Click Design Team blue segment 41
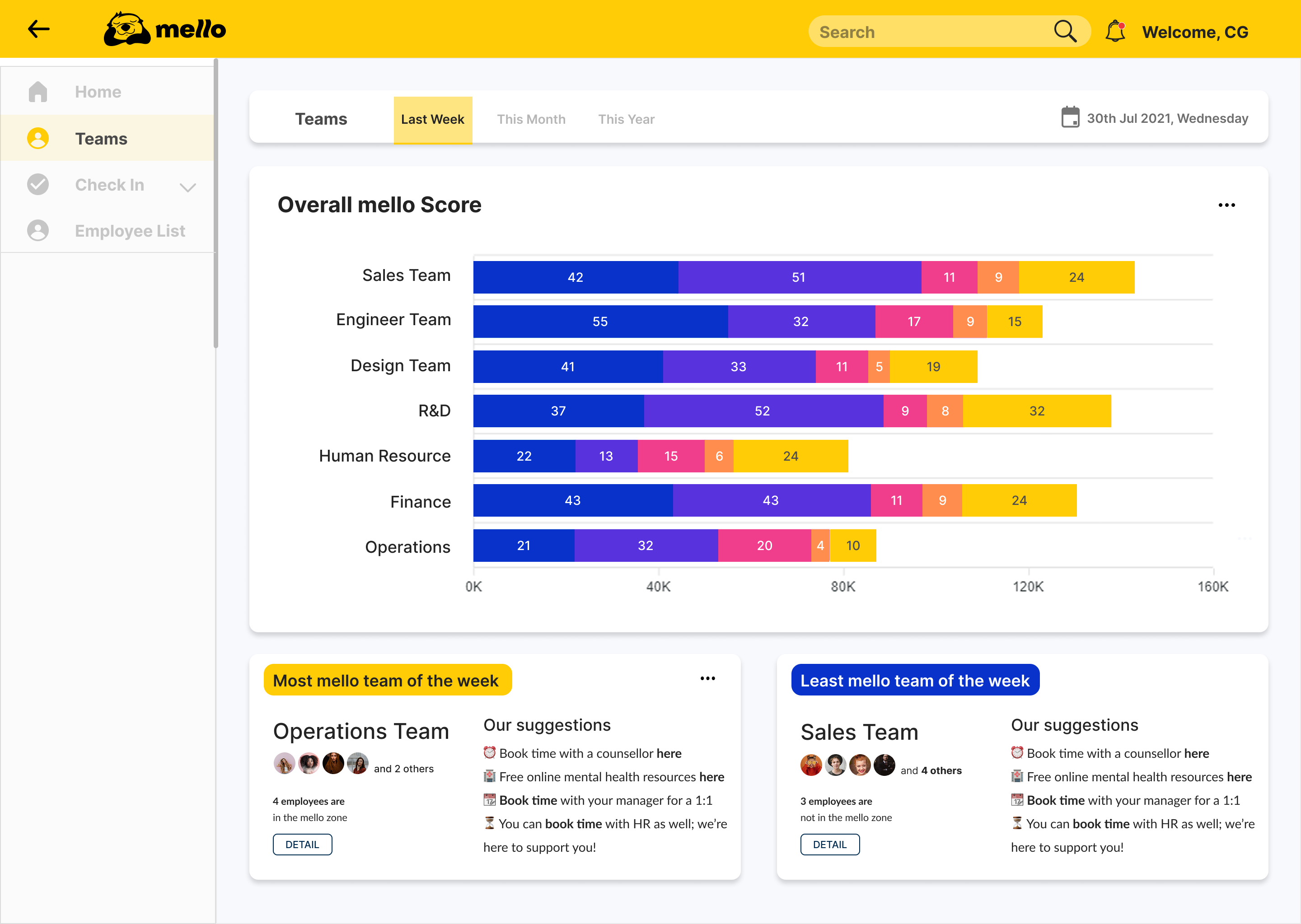 pyautogui.click(x=568, y=366)
